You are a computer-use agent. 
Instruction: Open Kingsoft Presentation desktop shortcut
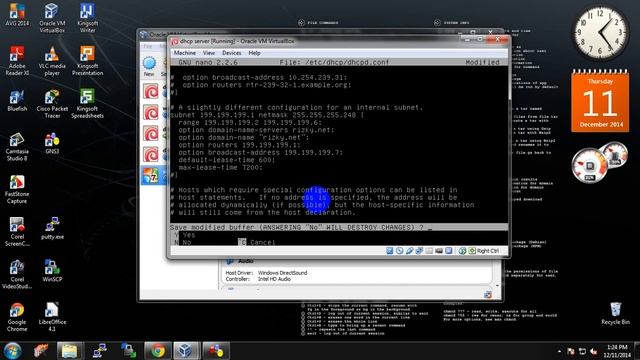(x=87, y=61)
